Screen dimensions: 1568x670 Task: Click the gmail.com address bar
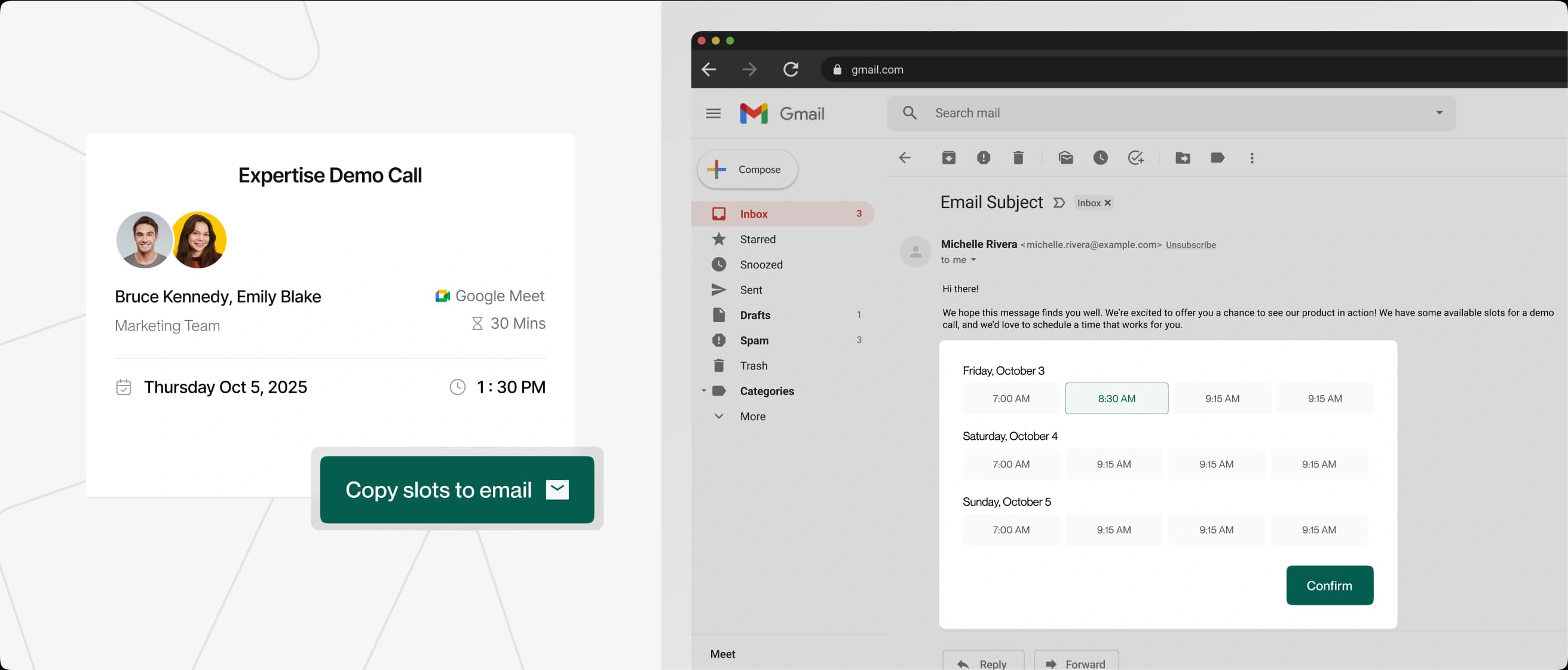(x=877, y=69)
